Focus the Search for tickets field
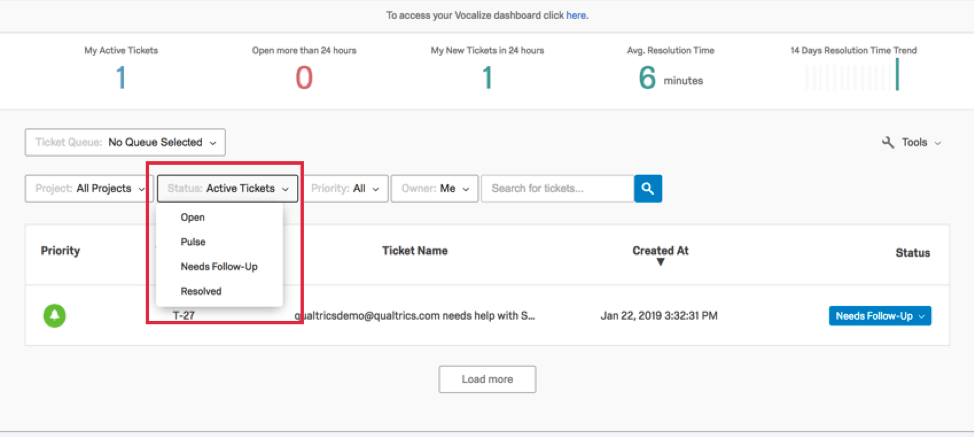This screenshot has height=437, width=974. pyautogui.click(x=557, y=189)
